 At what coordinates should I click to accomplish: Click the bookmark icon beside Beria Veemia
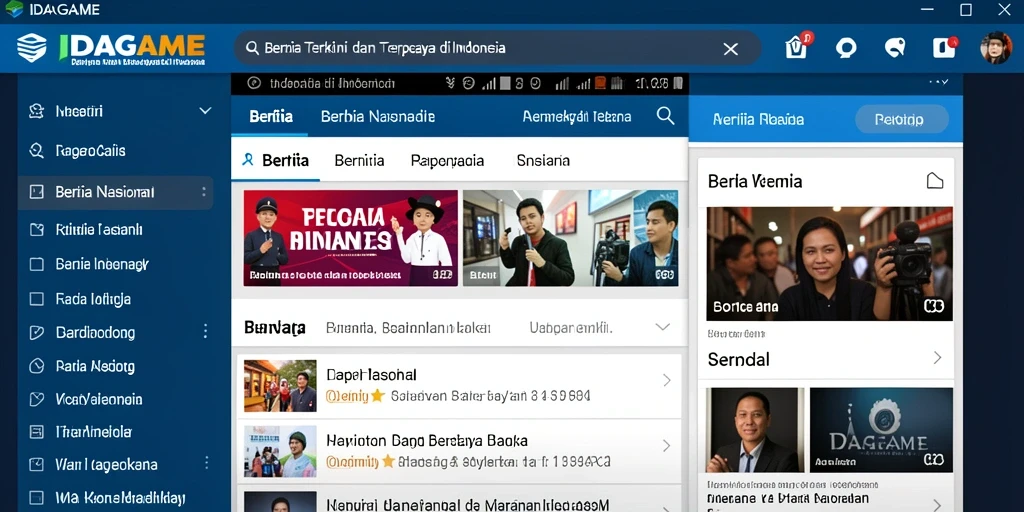pyautogui.click(x=935, y=181)
